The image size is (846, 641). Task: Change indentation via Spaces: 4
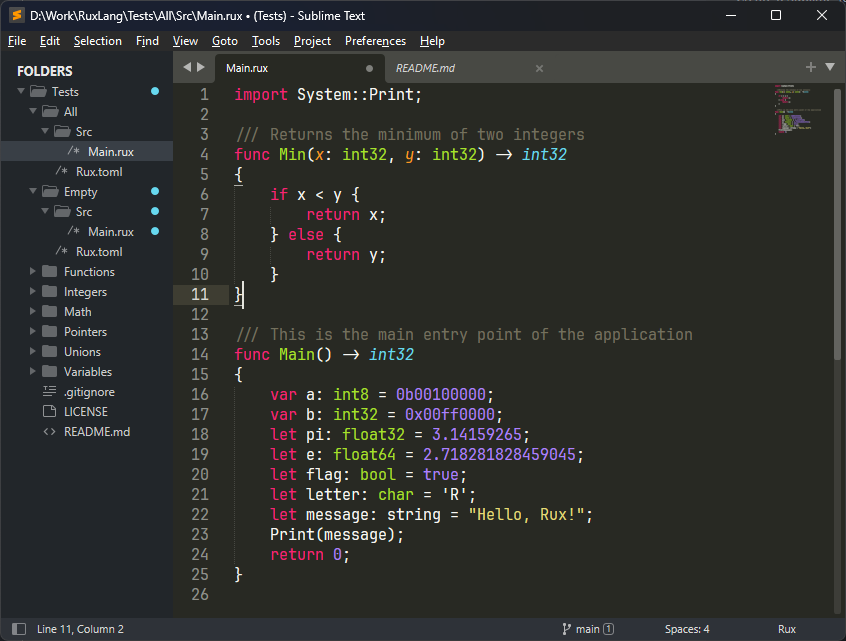pyautogui.click(x=687, y=629)
